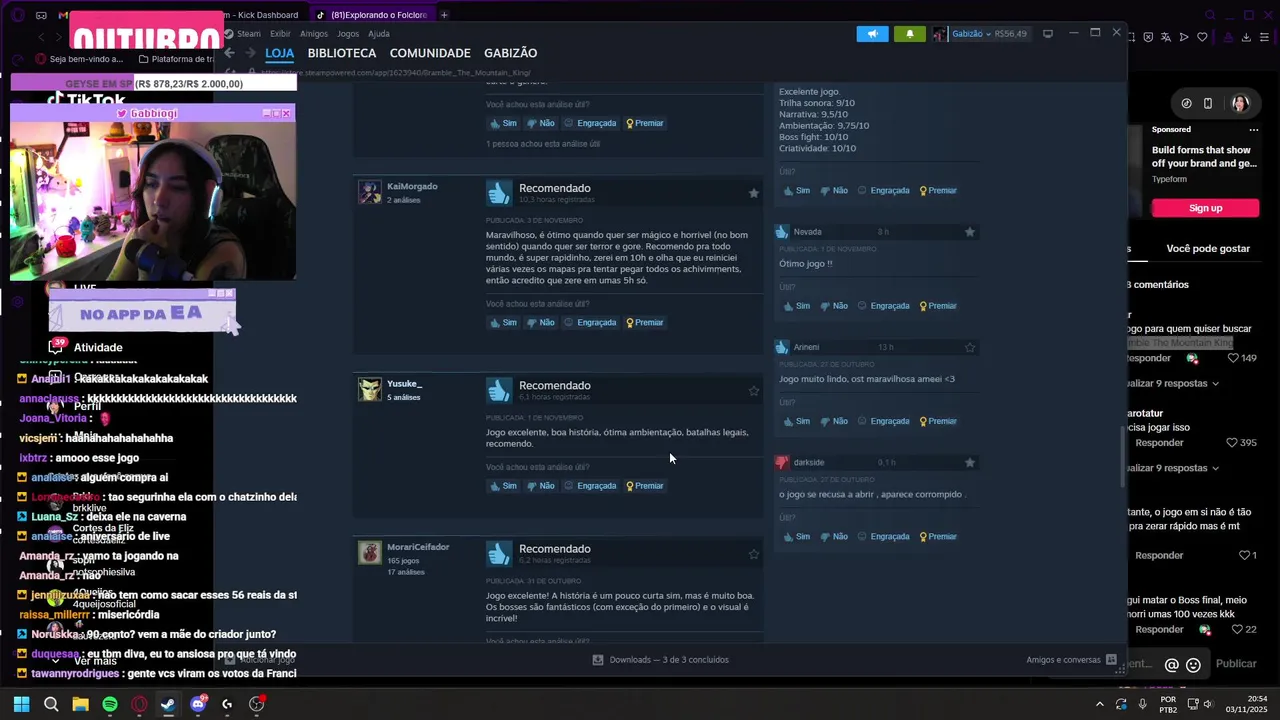Image resolution: width=1280 pixels, height=720 pixels.
Task: Select 'Você pode gostar' tab in TikTok
Action: (x=1208, y=249)
